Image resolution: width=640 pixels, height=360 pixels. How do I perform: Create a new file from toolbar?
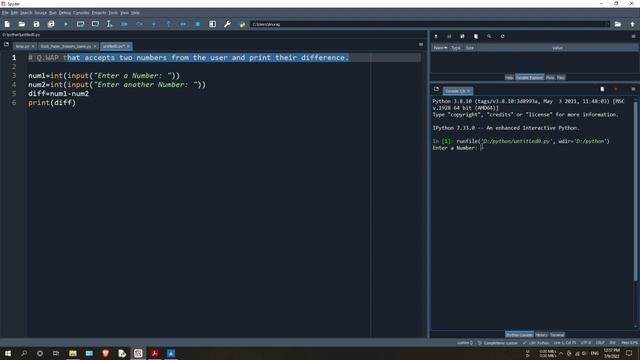click(7, 24)
